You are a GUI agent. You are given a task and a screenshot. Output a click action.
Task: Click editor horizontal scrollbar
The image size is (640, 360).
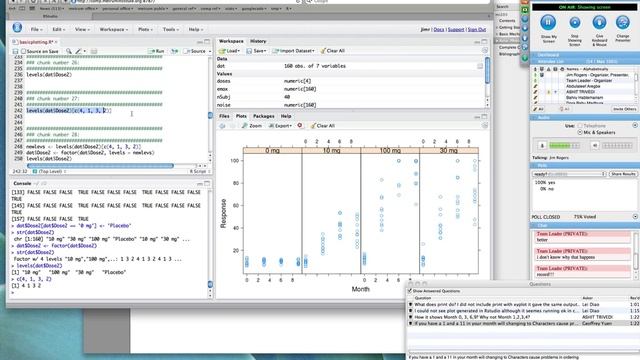pyautogui.click(x=100, y=166)
